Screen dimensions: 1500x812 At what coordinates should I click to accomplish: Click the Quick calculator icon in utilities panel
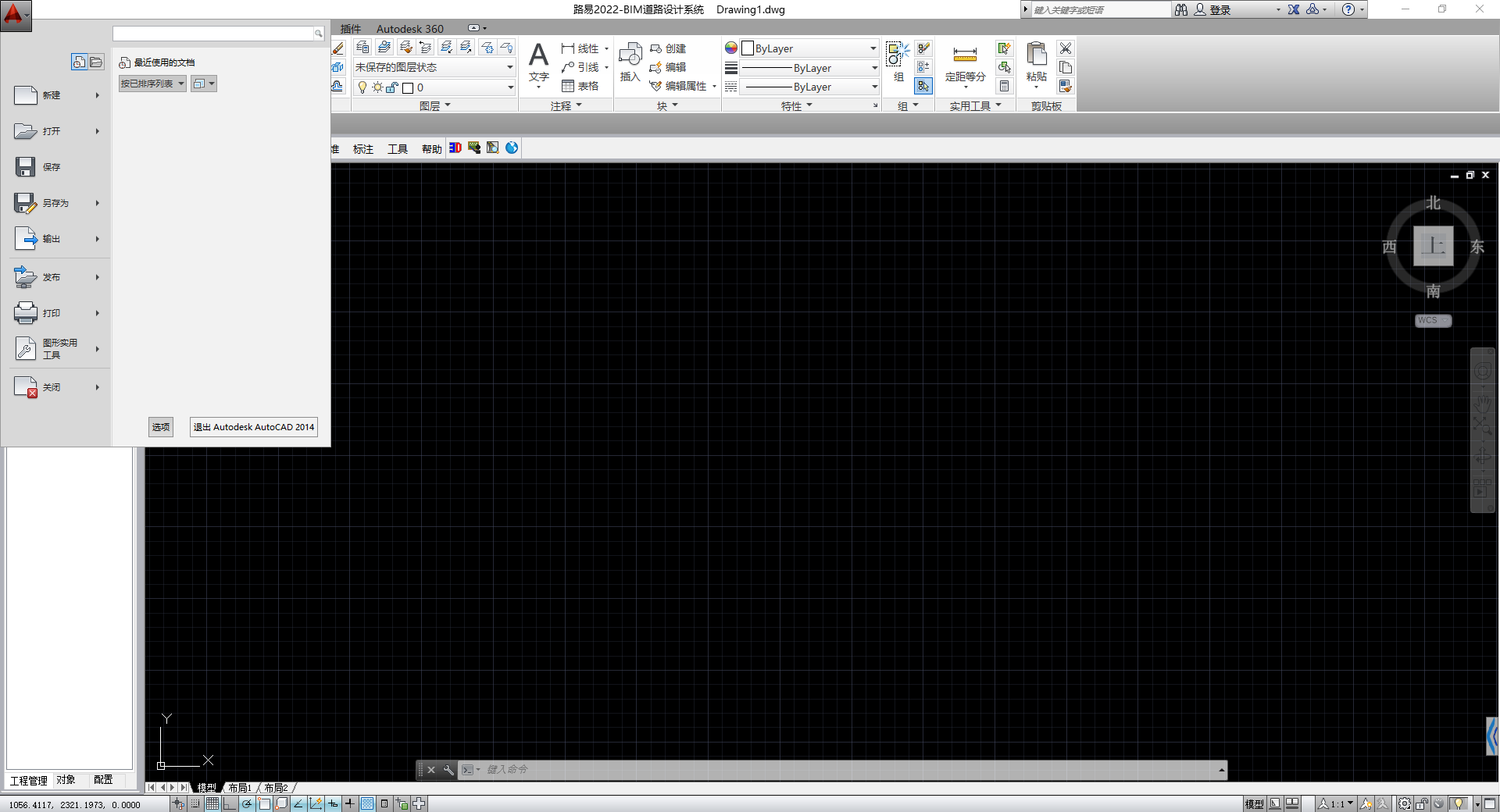click(1005, 86)
